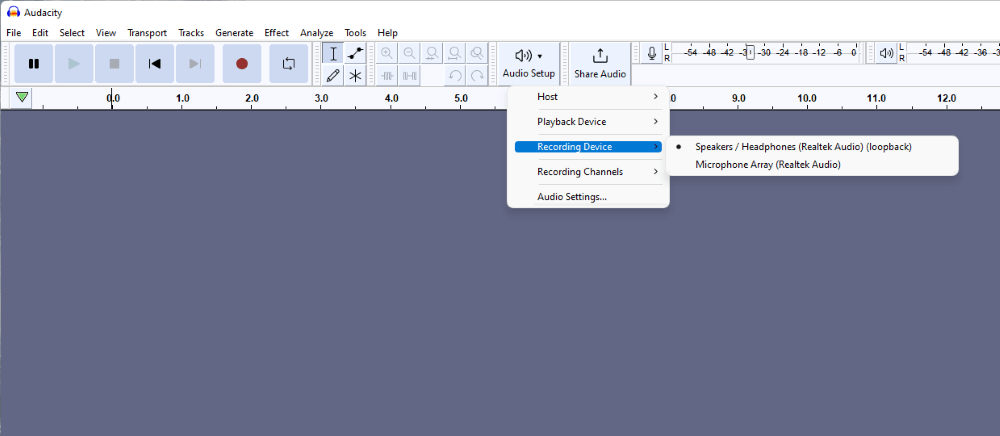Adjust the recording level slider handle
This screenshot has height=436, width=1000.
tap(750, 53)
